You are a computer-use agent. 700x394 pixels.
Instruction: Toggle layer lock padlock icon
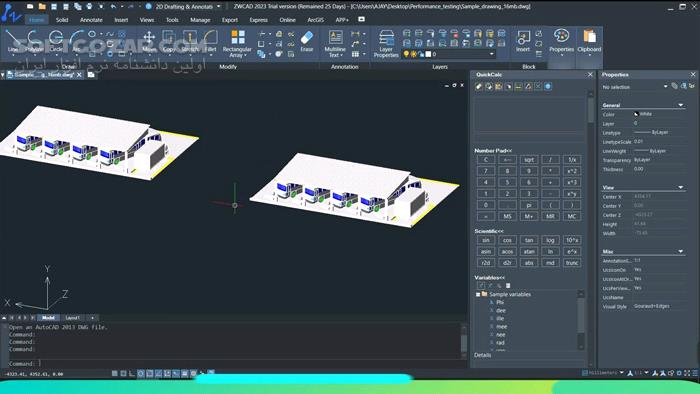click(421, 54)
